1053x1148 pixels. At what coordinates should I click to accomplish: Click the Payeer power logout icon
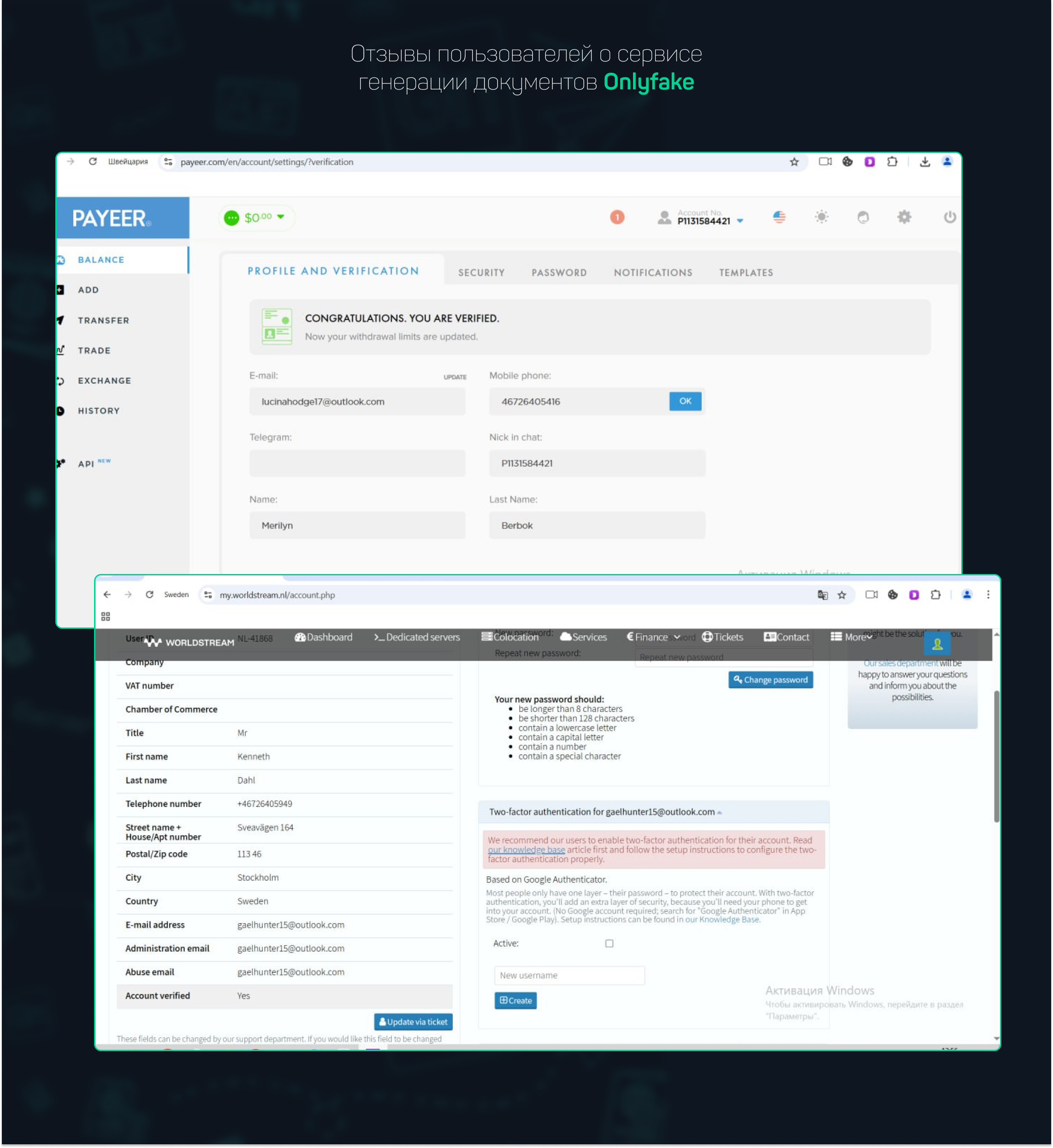point(949,217)
